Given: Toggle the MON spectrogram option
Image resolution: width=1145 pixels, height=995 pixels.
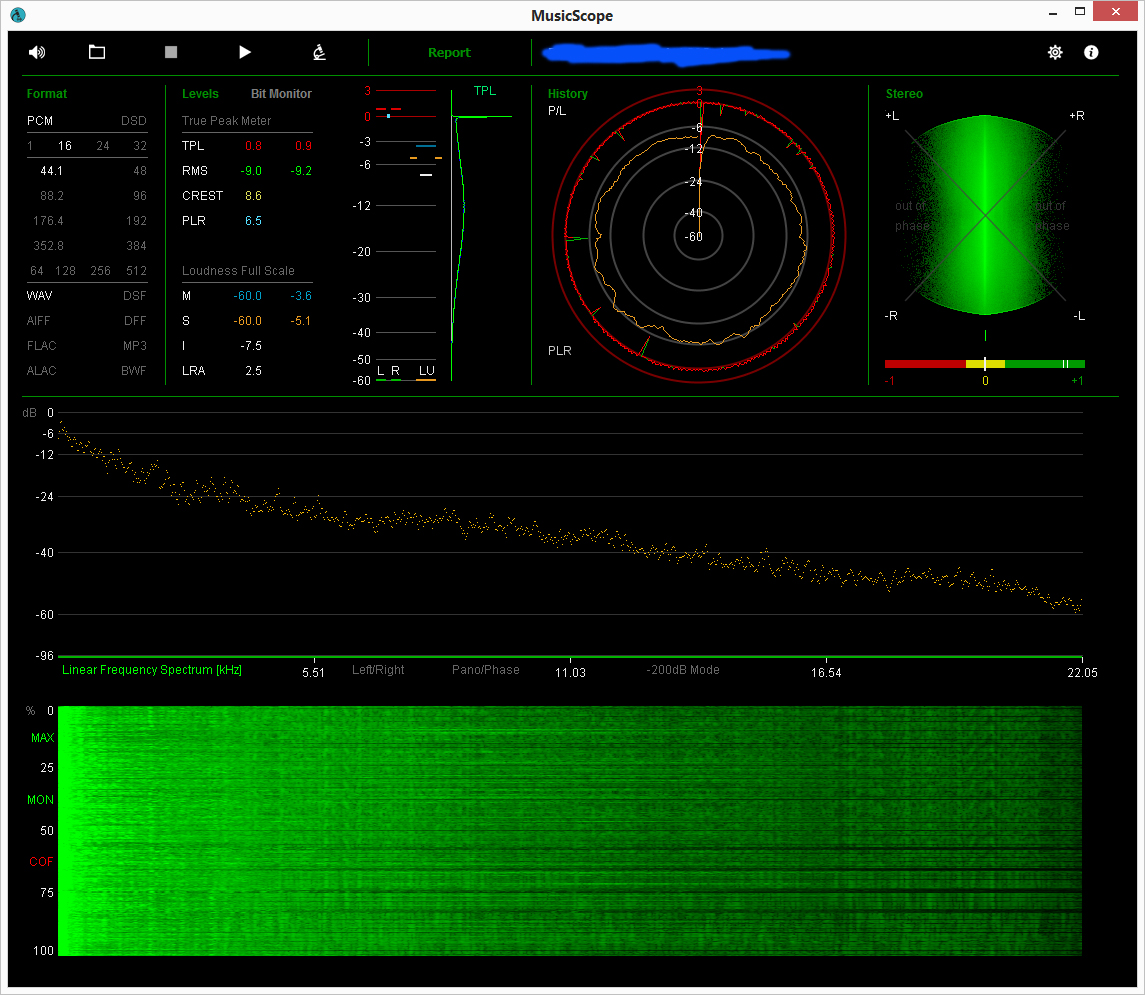Looking at the screenshot, I should (x=41, y=800).
